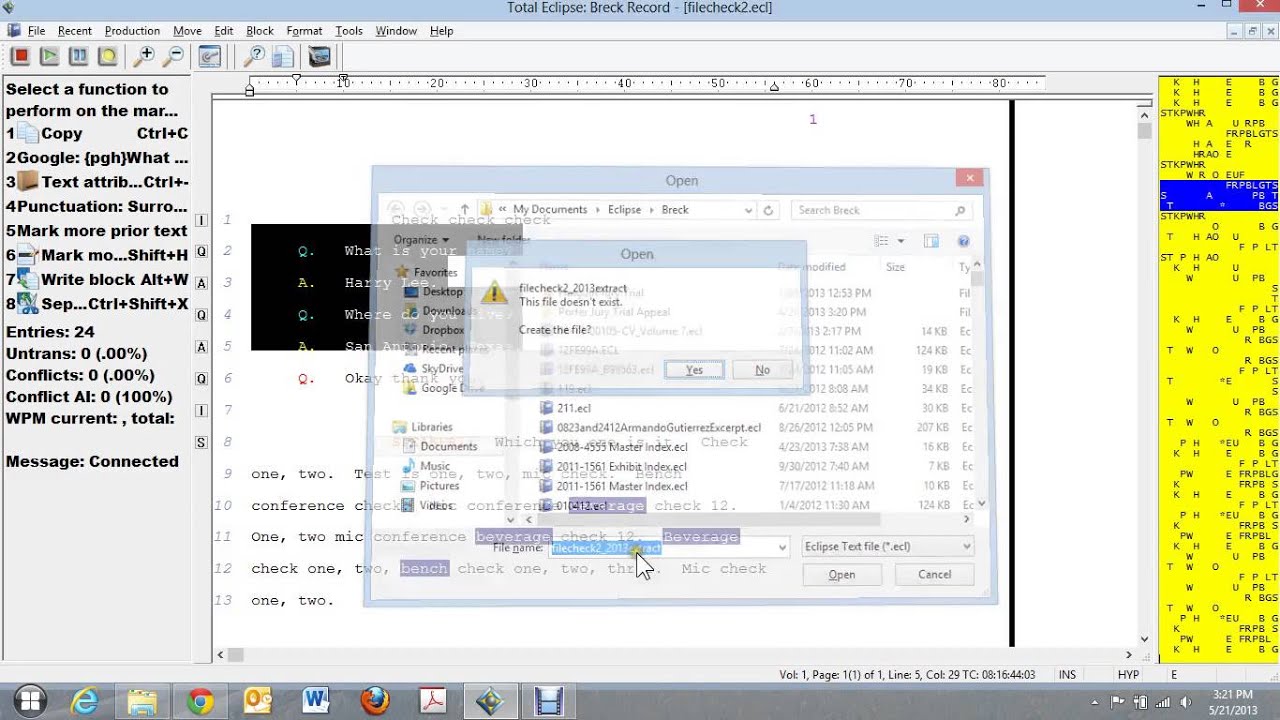Viewport: 1280px width, 720px height.
Task: Open Outlook from the taskbar
Action: [258, 701]
